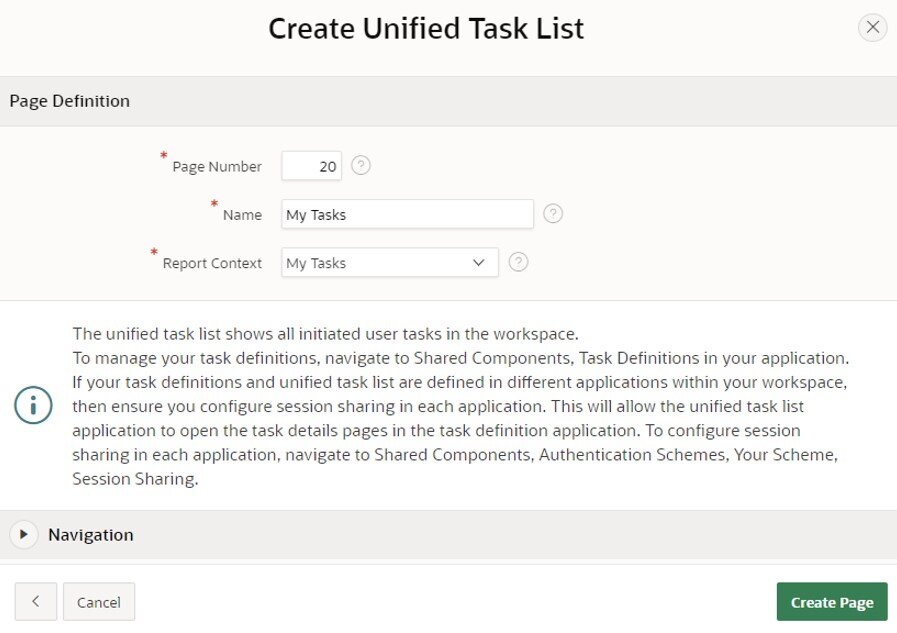897x633 pixels.
Task: Click the Create Page button
Action: 831,601
